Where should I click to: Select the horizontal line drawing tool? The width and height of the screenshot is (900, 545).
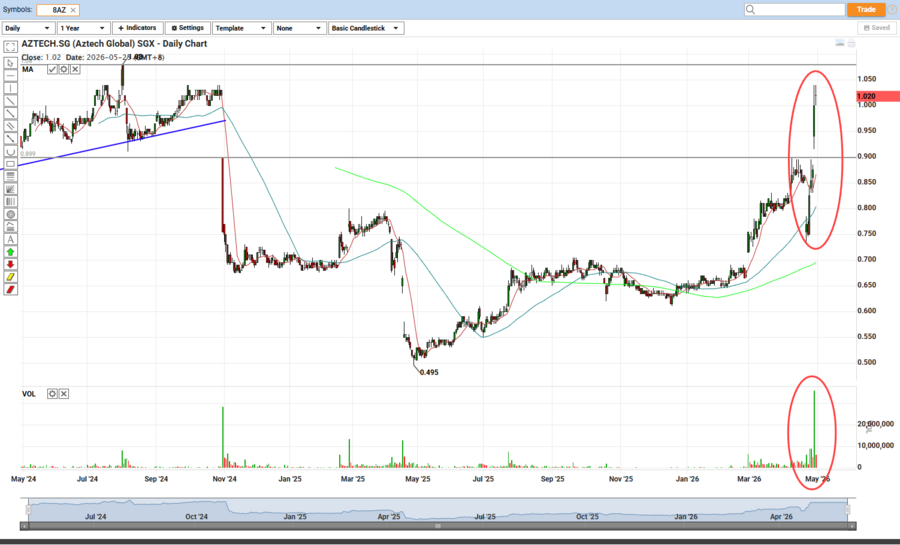(10, 75)
